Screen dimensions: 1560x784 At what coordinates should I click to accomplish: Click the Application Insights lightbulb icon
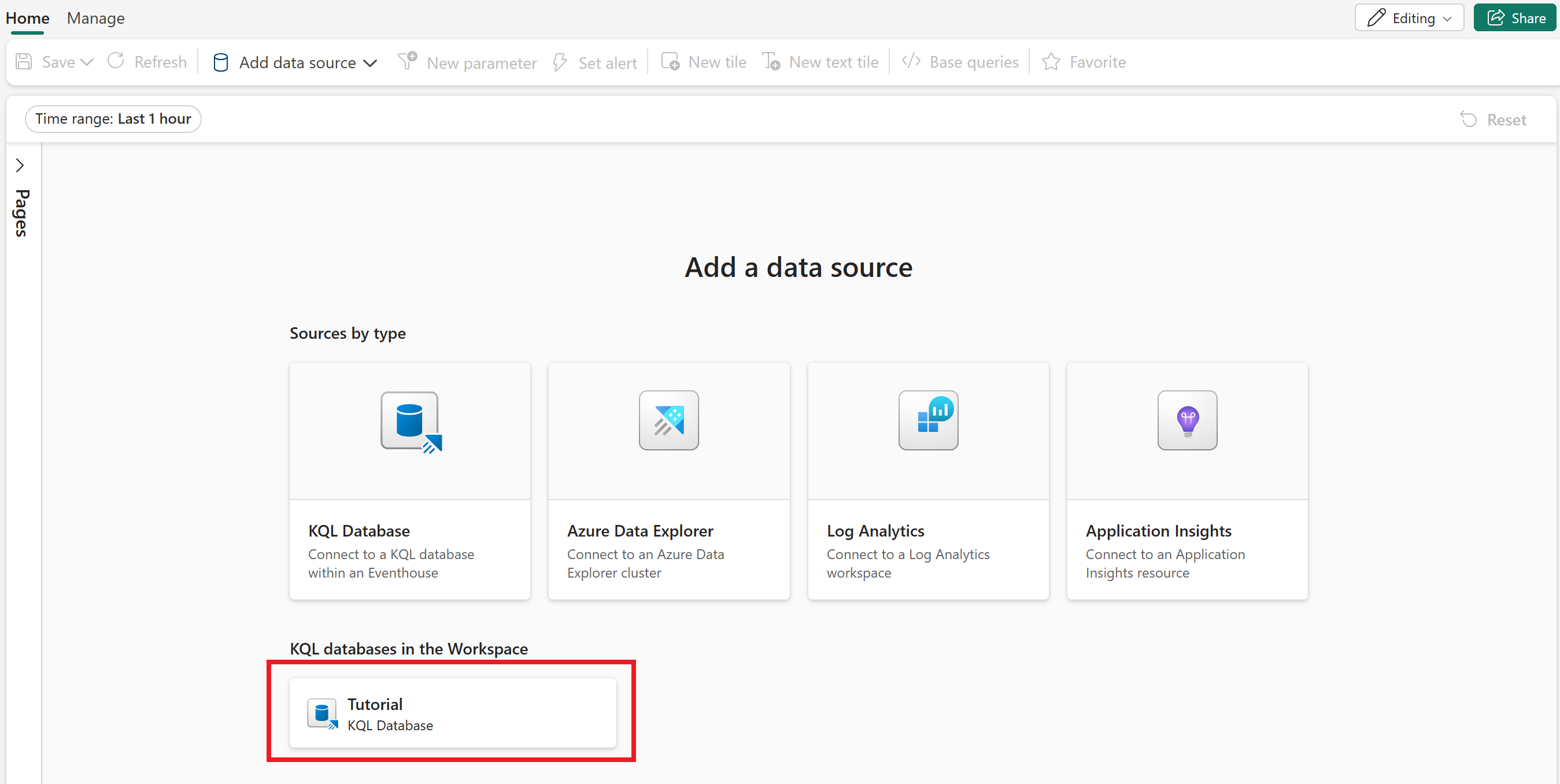pos(1187,420)
